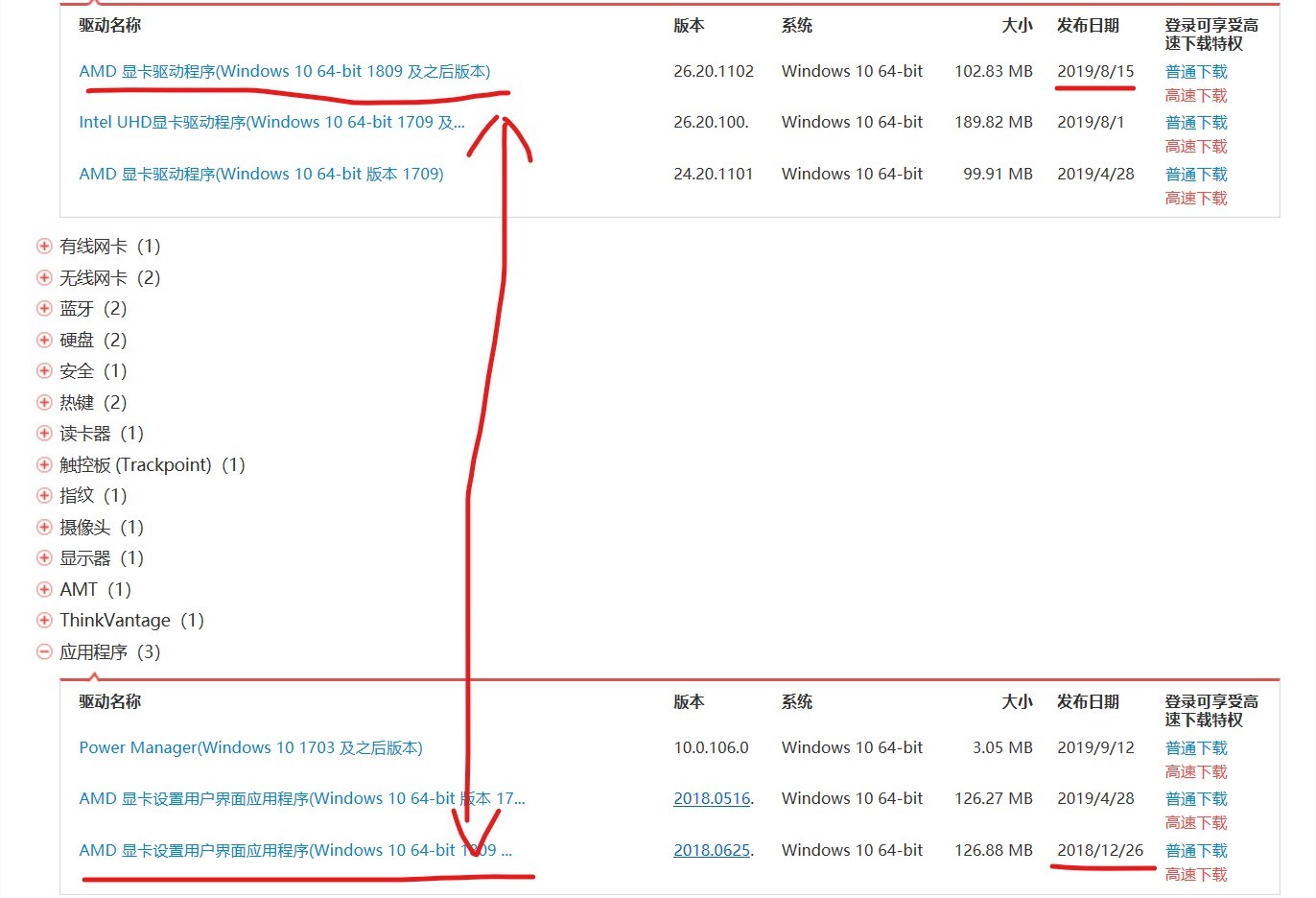This screenshot has width=1316, height=898.
Task: Click 普通下载 for Power Manager
Action: point(1196,748)
